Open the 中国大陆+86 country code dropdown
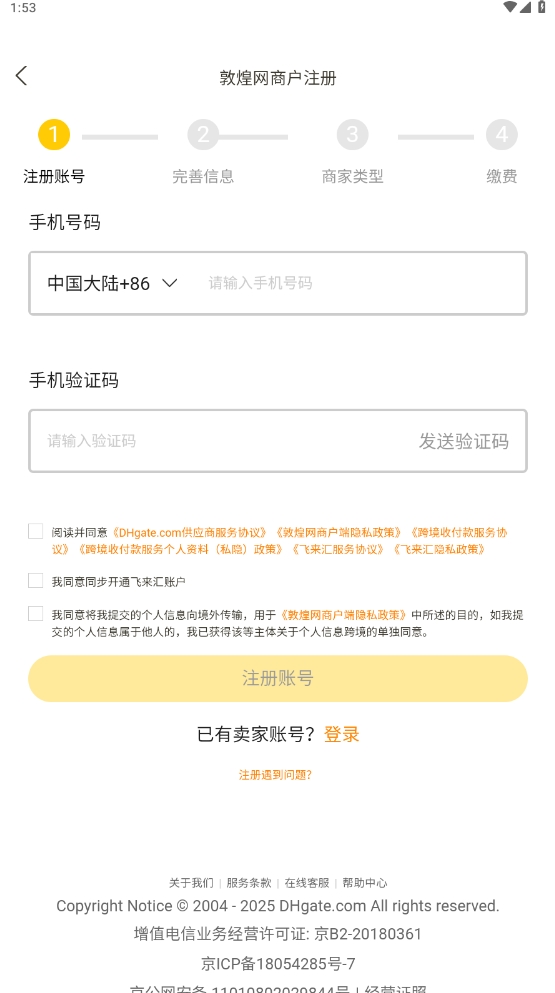This screenshot has width=555, height=993. (x=112, y=283)
